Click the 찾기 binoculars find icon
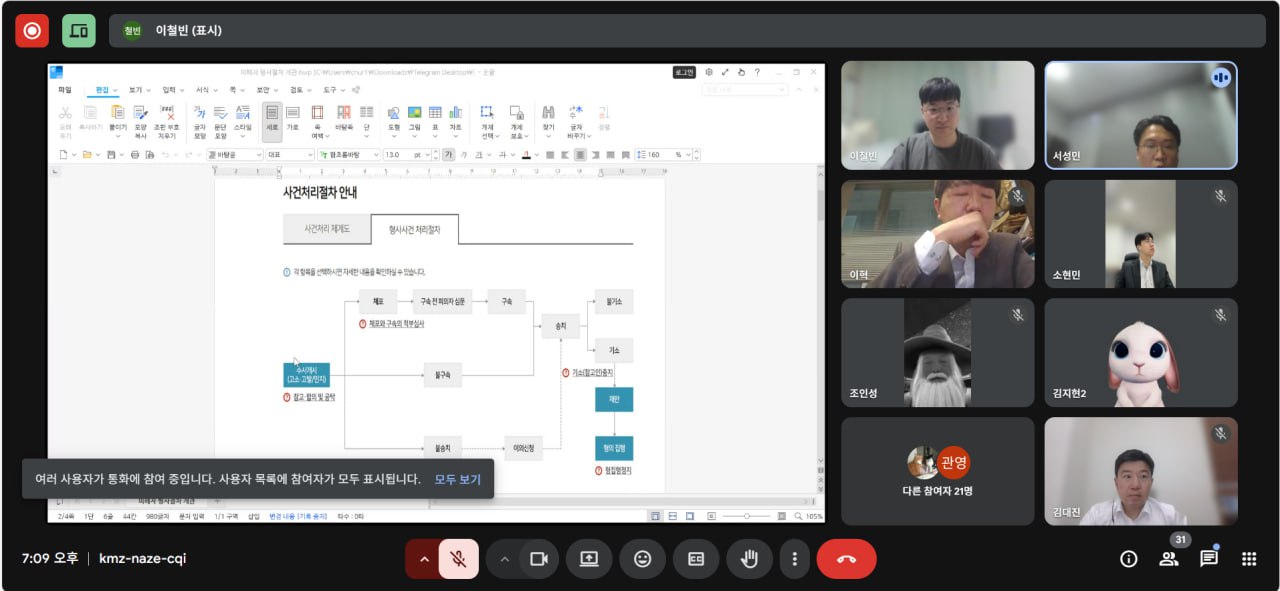Image resolution: width=1280 pixels, height=591 pixels. [x=548, y=119]
